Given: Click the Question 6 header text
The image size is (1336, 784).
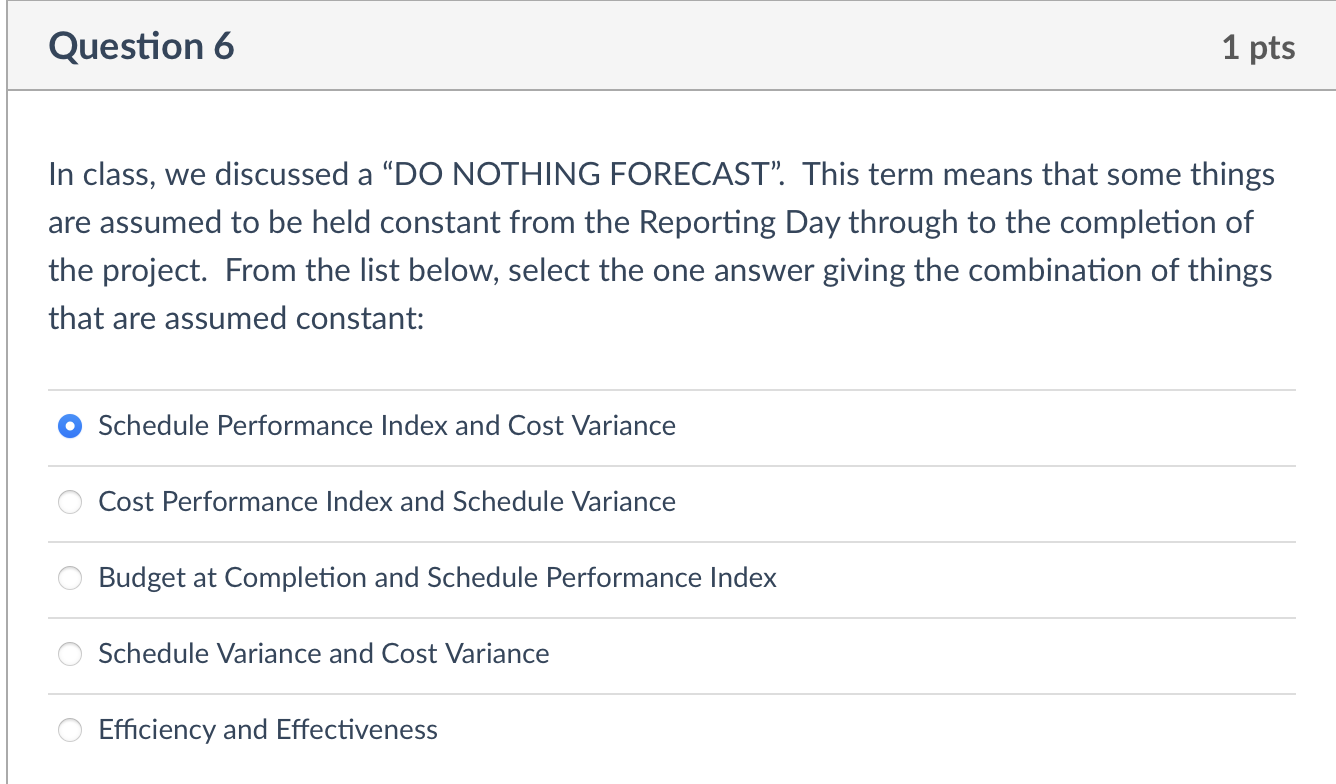Looking at the screenshot, I should pyautogui.click(x=139, y=45).
